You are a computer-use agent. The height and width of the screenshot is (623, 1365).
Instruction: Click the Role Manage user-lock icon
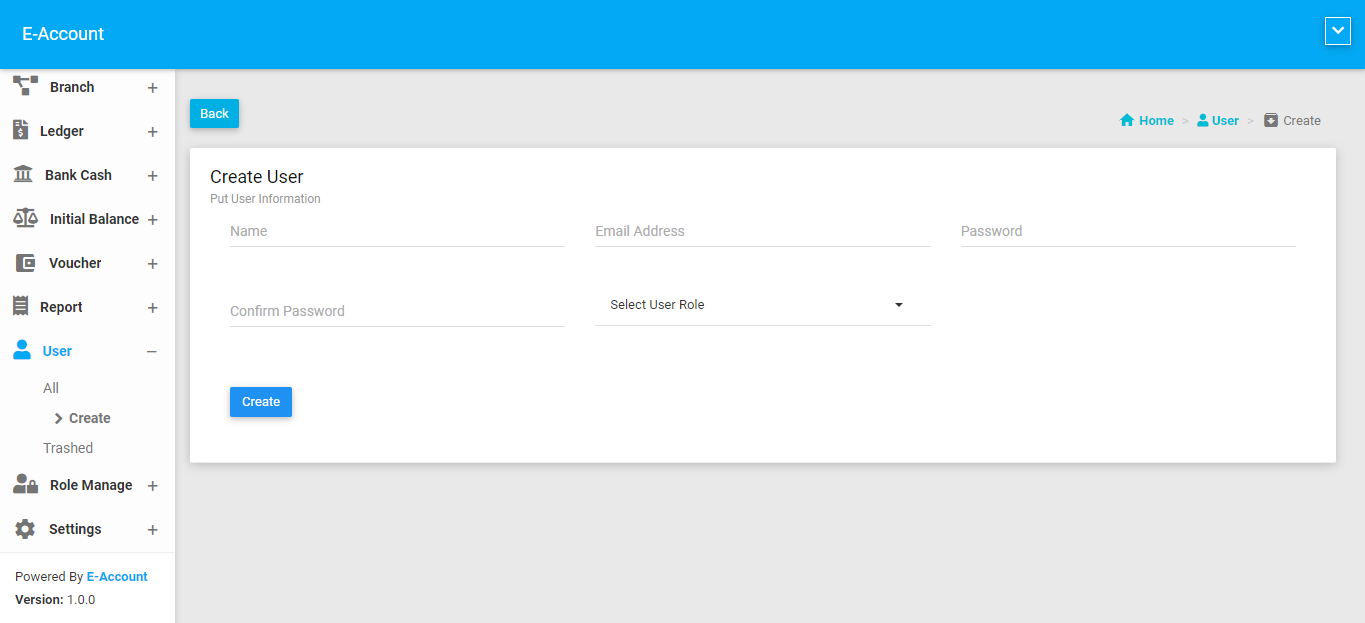(25, 485)
